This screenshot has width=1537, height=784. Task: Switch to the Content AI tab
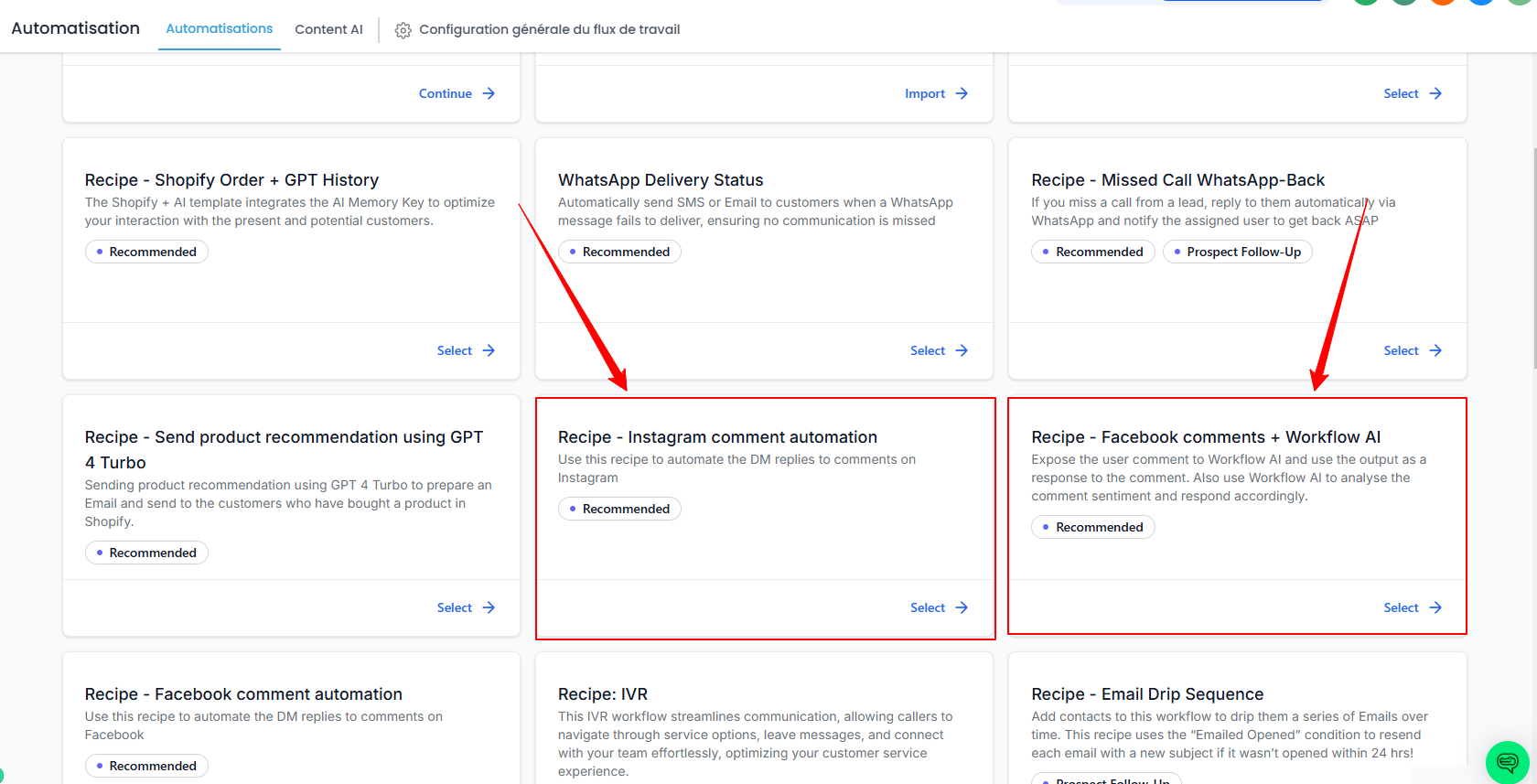click(328, 29)
